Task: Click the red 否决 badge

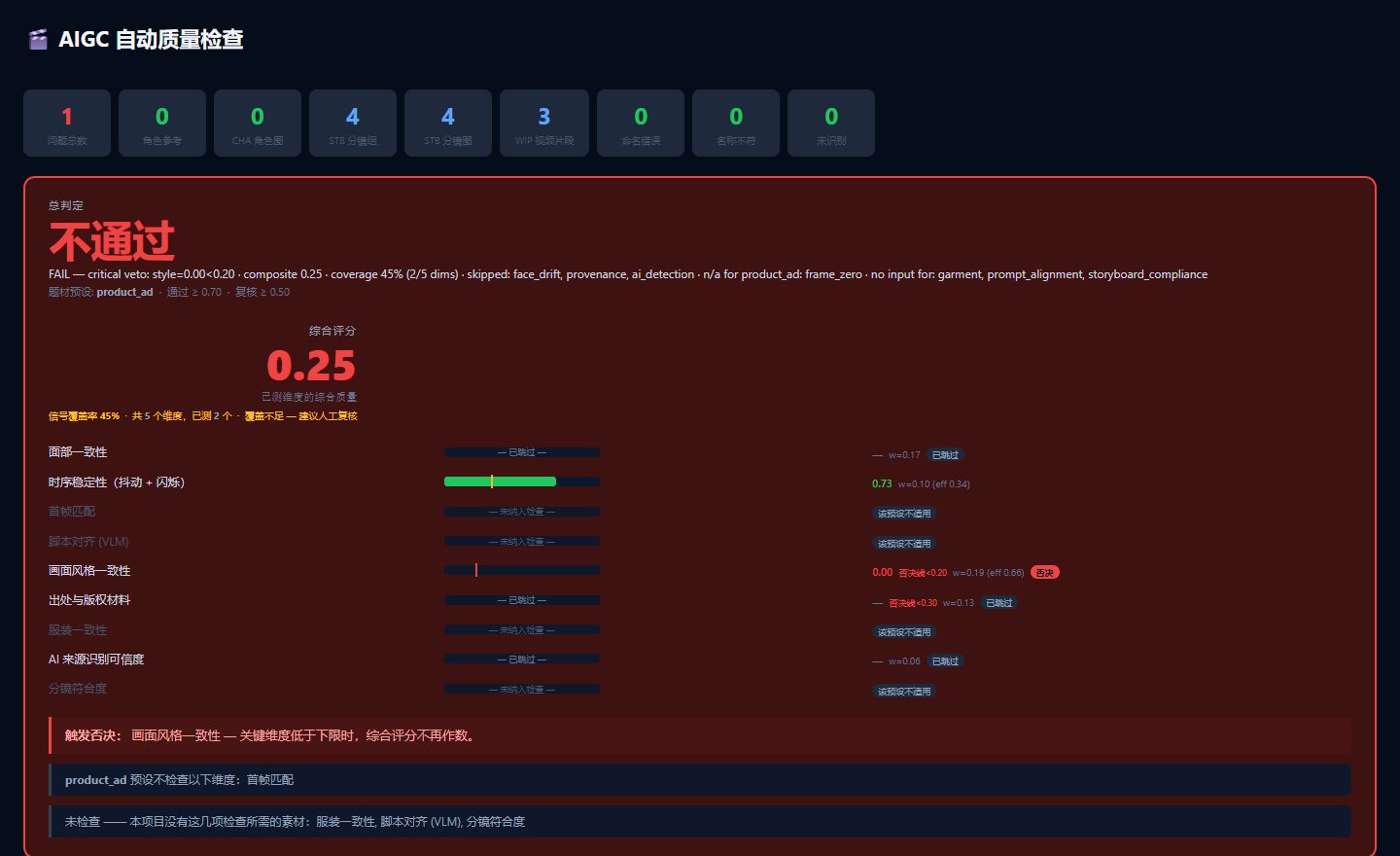Action: tap(1045, 573)
